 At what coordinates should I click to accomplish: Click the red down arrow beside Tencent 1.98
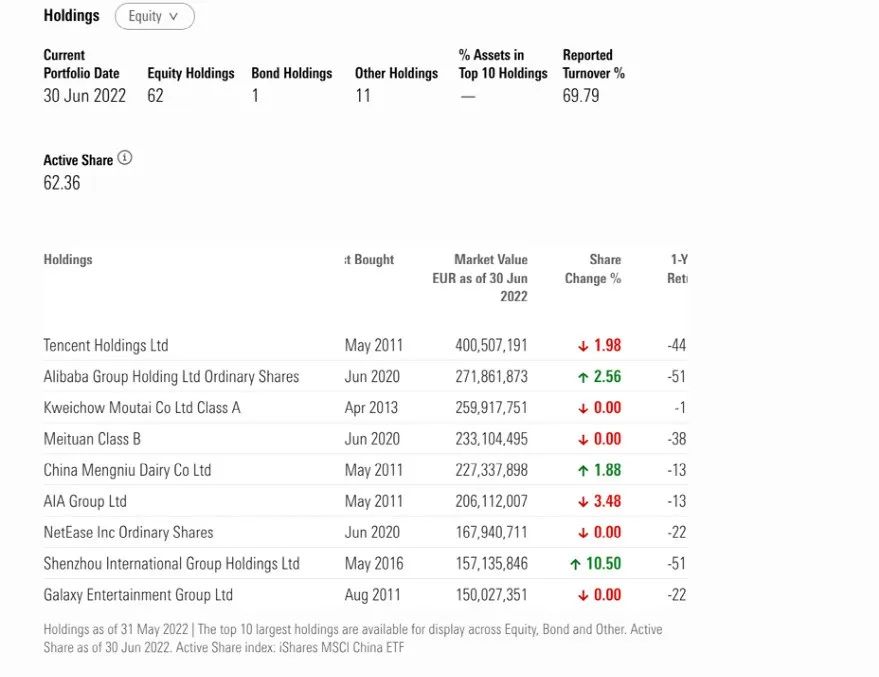pyautogui.click(x=583, y=346)
